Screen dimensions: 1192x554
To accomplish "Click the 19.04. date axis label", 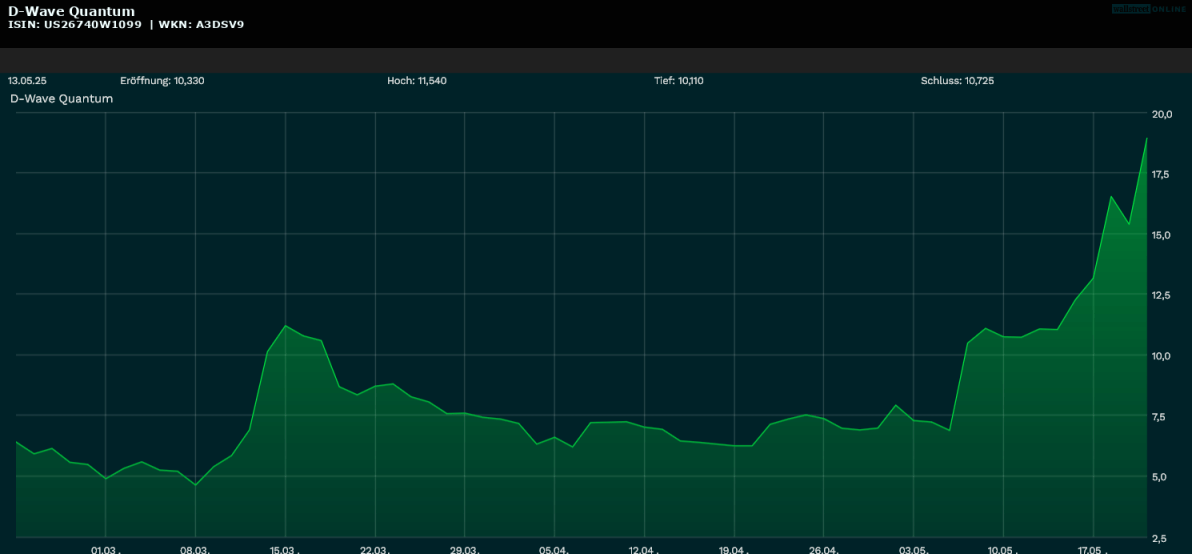I will click(734, 550).
